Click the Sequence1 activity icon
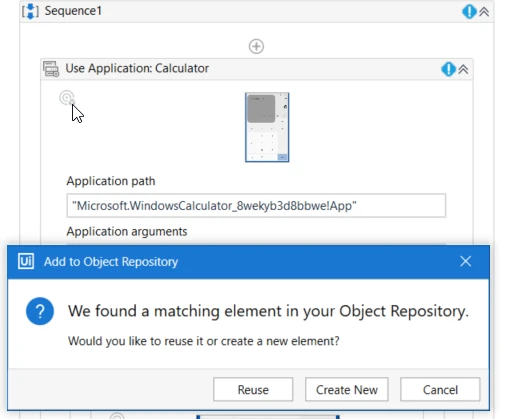Viewport: 517px width, 419px height. (30, 11)
